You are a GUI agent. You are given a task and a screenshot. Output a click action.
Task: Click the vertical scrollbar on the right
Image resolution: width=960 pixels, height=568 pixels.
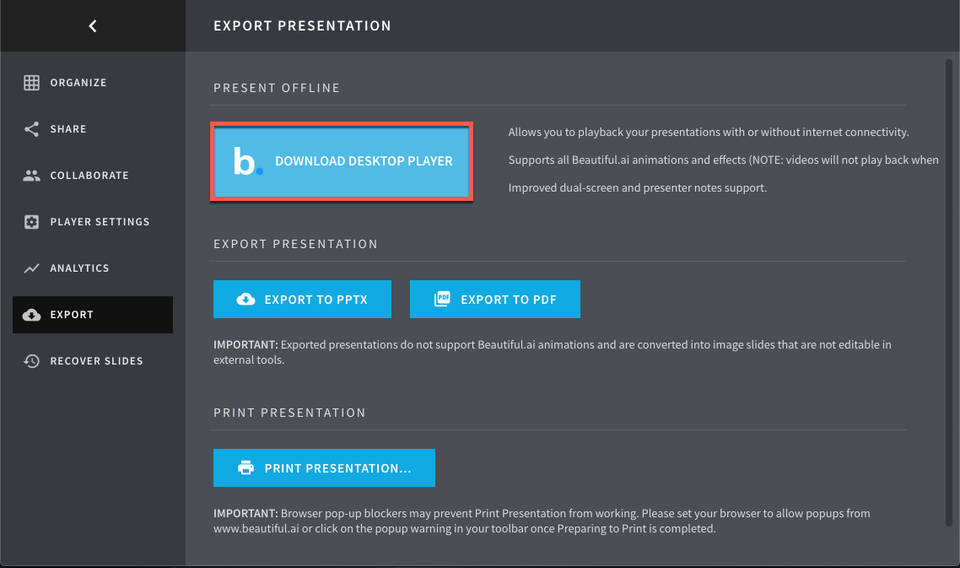(948, 290)
